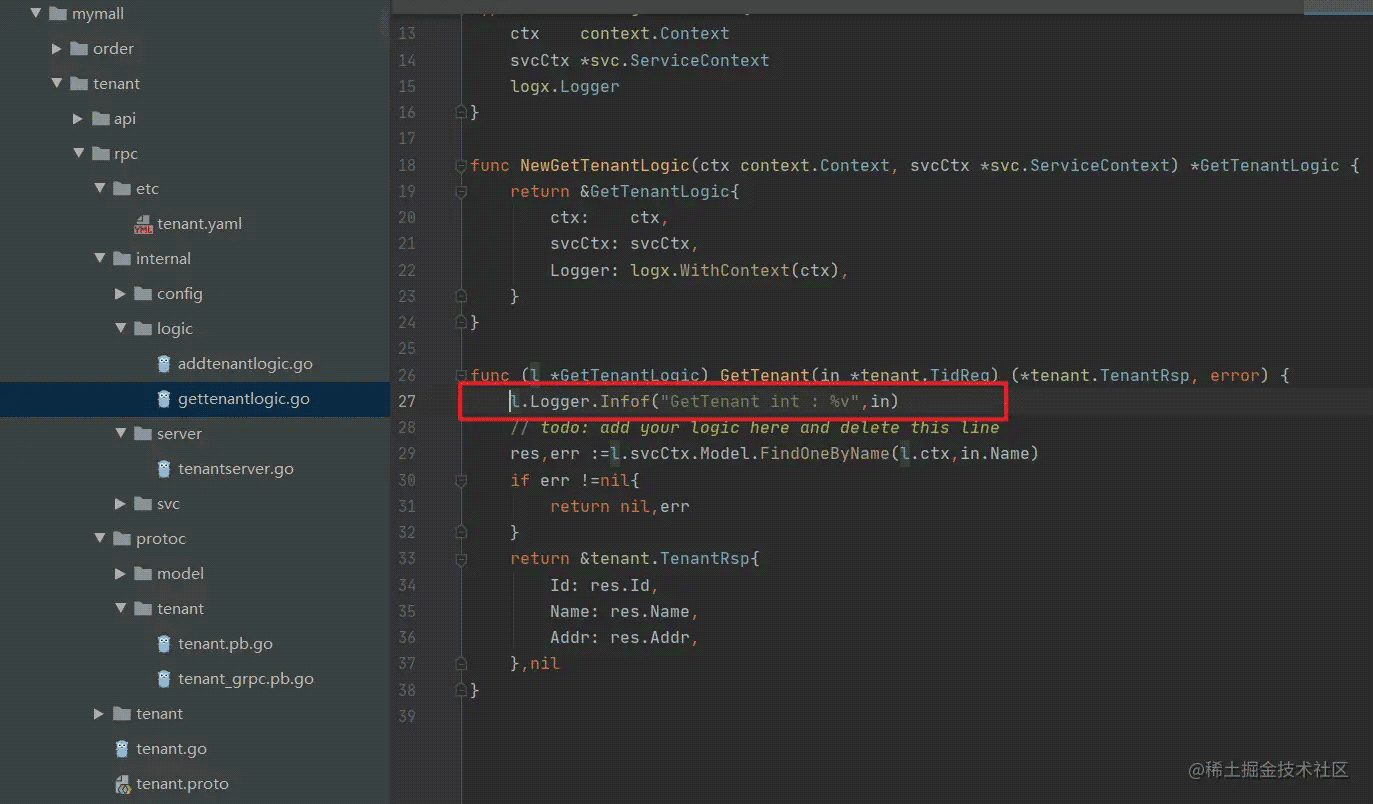
Task: Click line number 18 in the gutter
Action: [x=406, y=165]
